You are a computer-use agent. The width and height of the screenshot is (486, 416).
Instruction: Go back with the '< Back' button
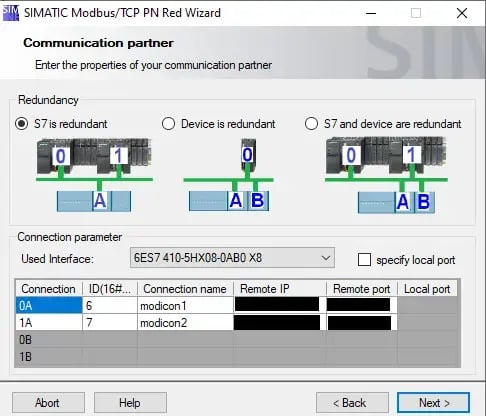coord(352,403)
